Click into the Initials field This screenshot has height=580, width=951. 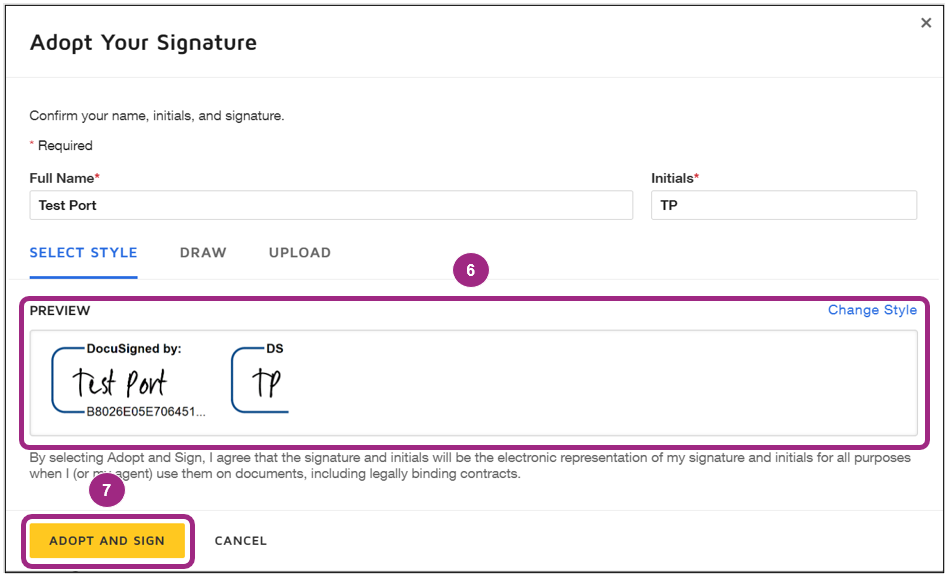click(x=783, y=205)
